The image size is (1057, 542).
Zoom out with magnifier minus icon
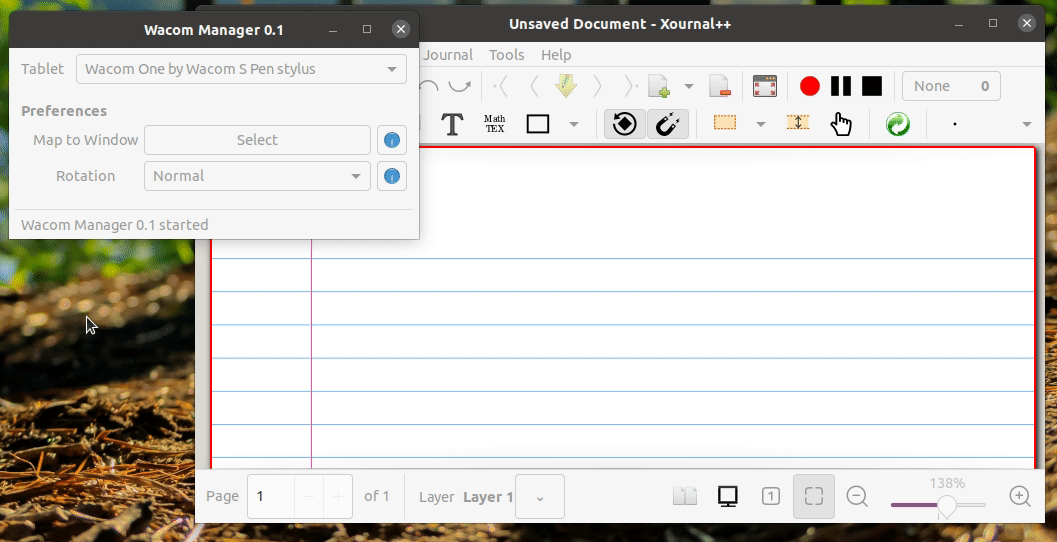857,497
